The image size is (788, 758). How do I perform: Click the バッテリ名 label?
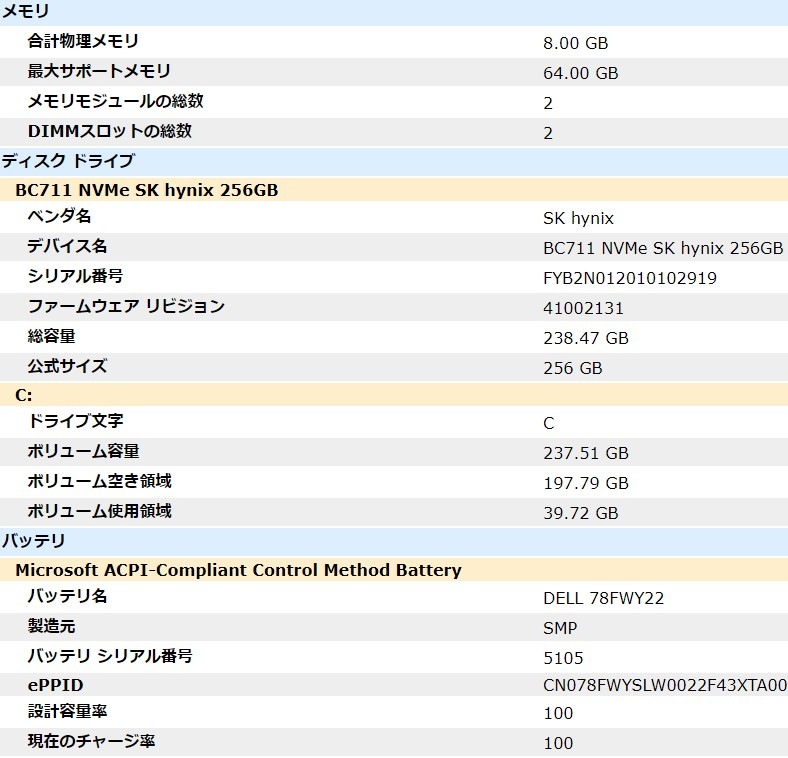click(x=67, y=596)
